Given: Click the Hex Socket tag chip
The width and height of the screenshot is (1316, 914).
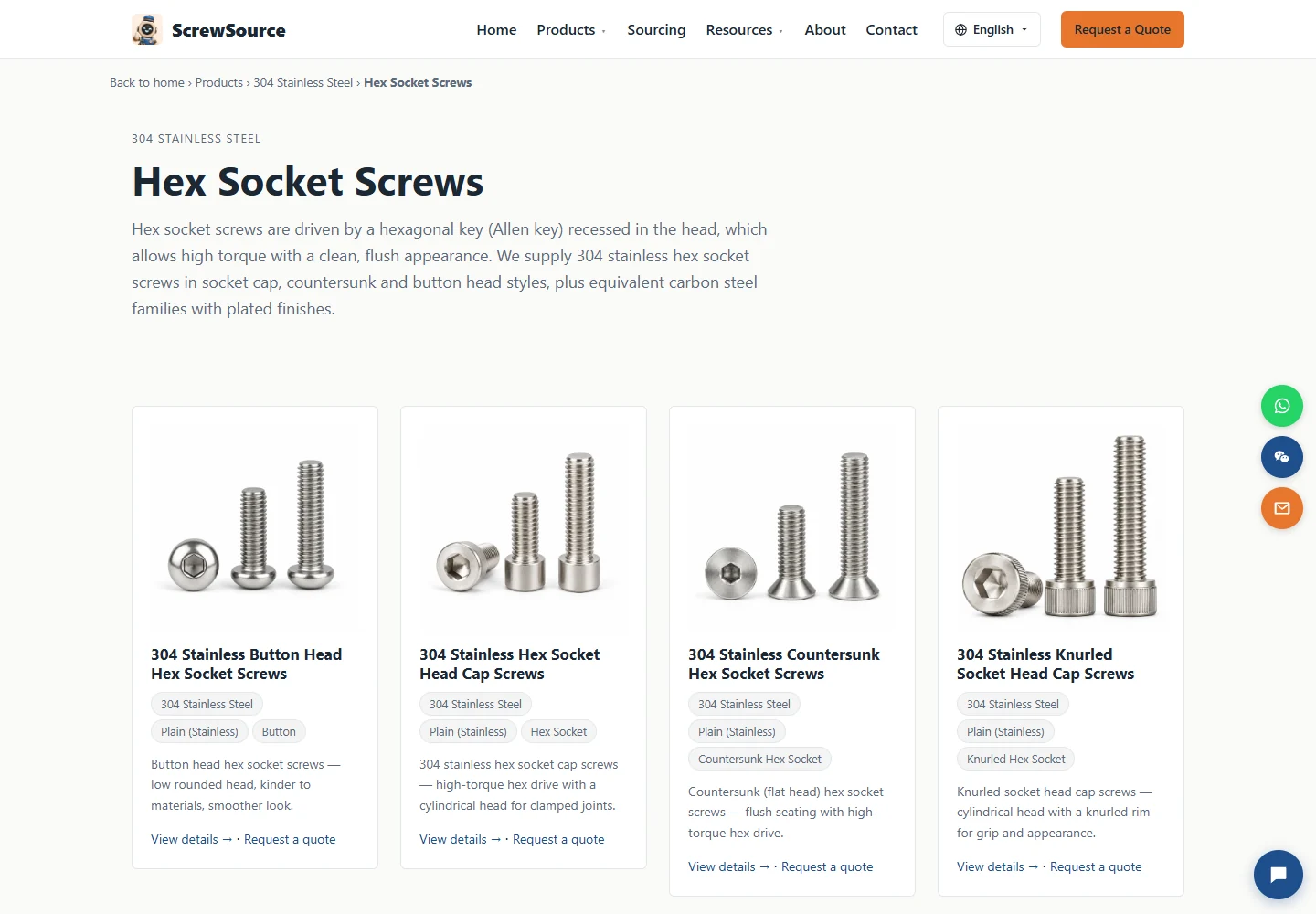Looking at the screenshot, I should tap(558, 731).
